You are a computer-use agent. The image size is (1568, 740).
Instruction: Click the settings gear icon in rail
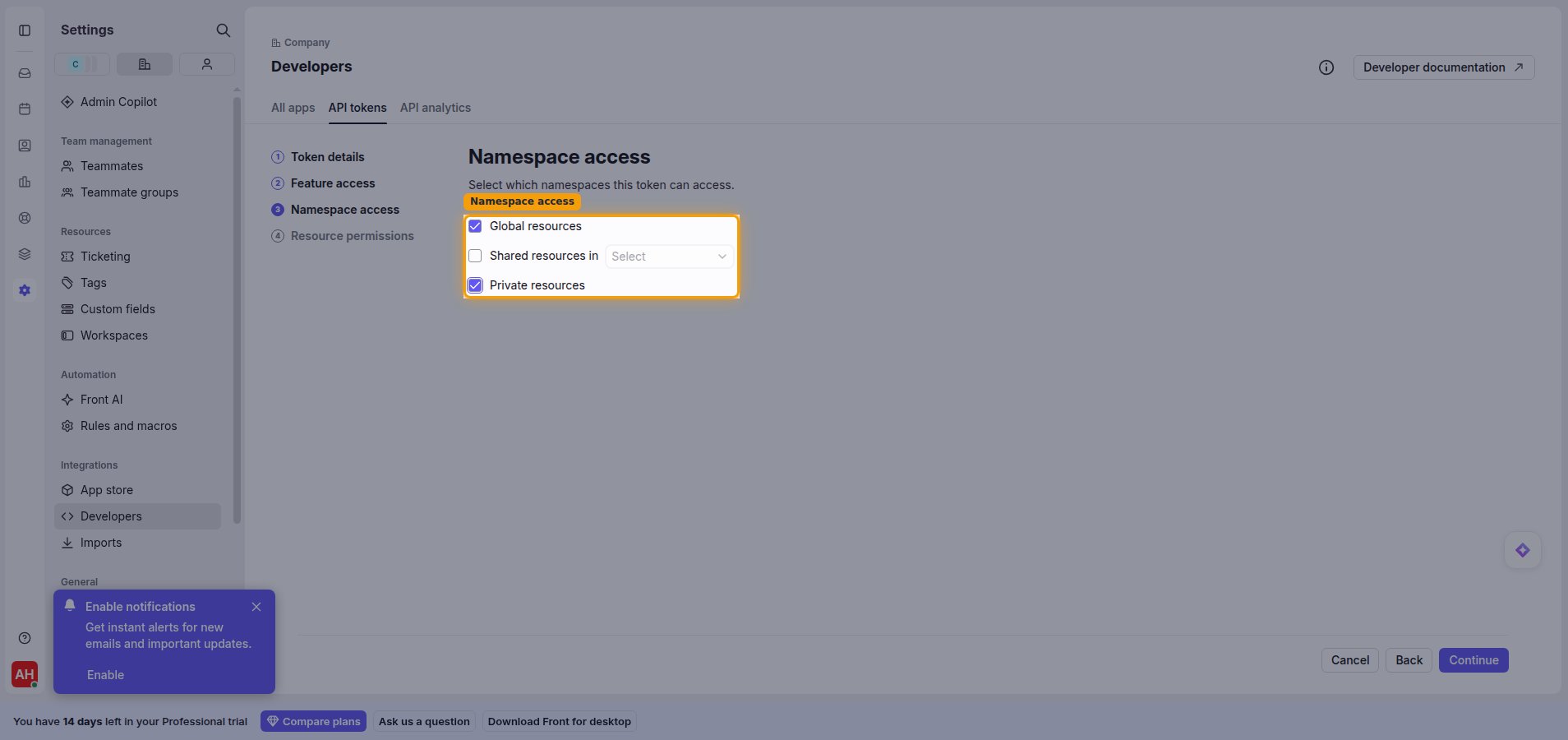[x=25, y=290]
